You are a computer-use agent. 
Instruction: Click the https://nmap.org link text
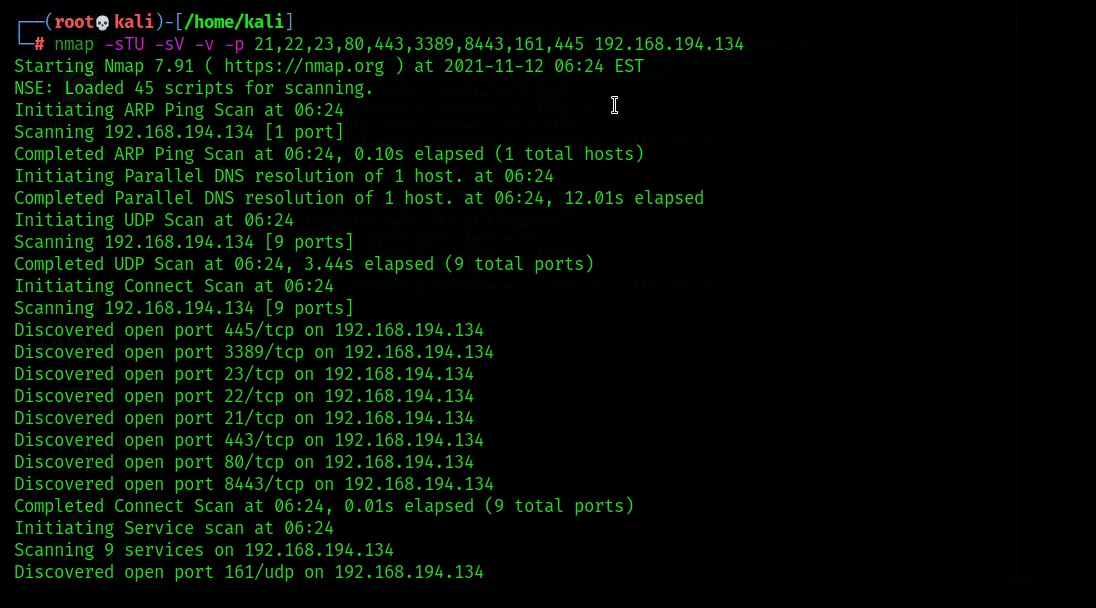304,66
